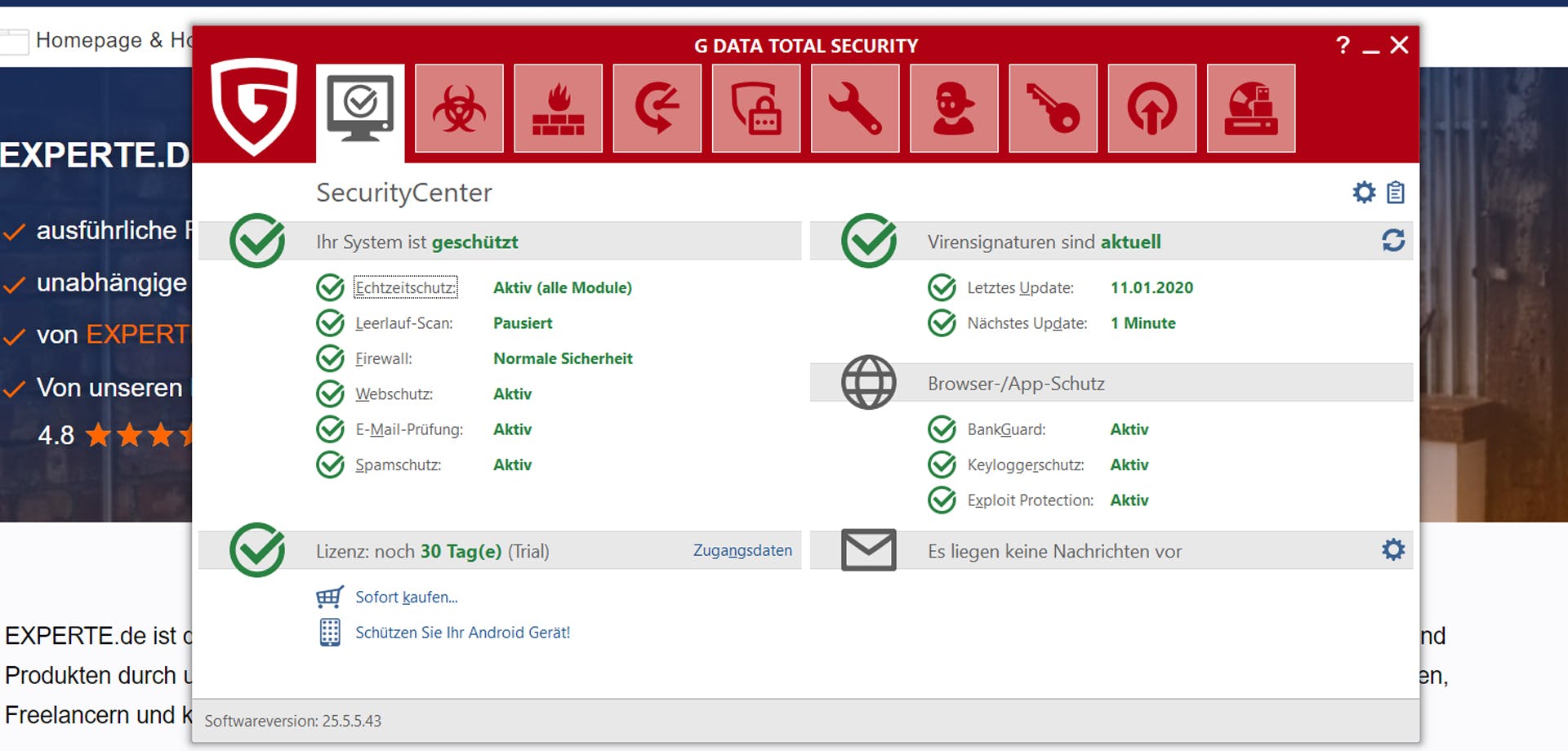Open the Zugangsdaten link
1568x751 pixels.
[x=742, y=550]
